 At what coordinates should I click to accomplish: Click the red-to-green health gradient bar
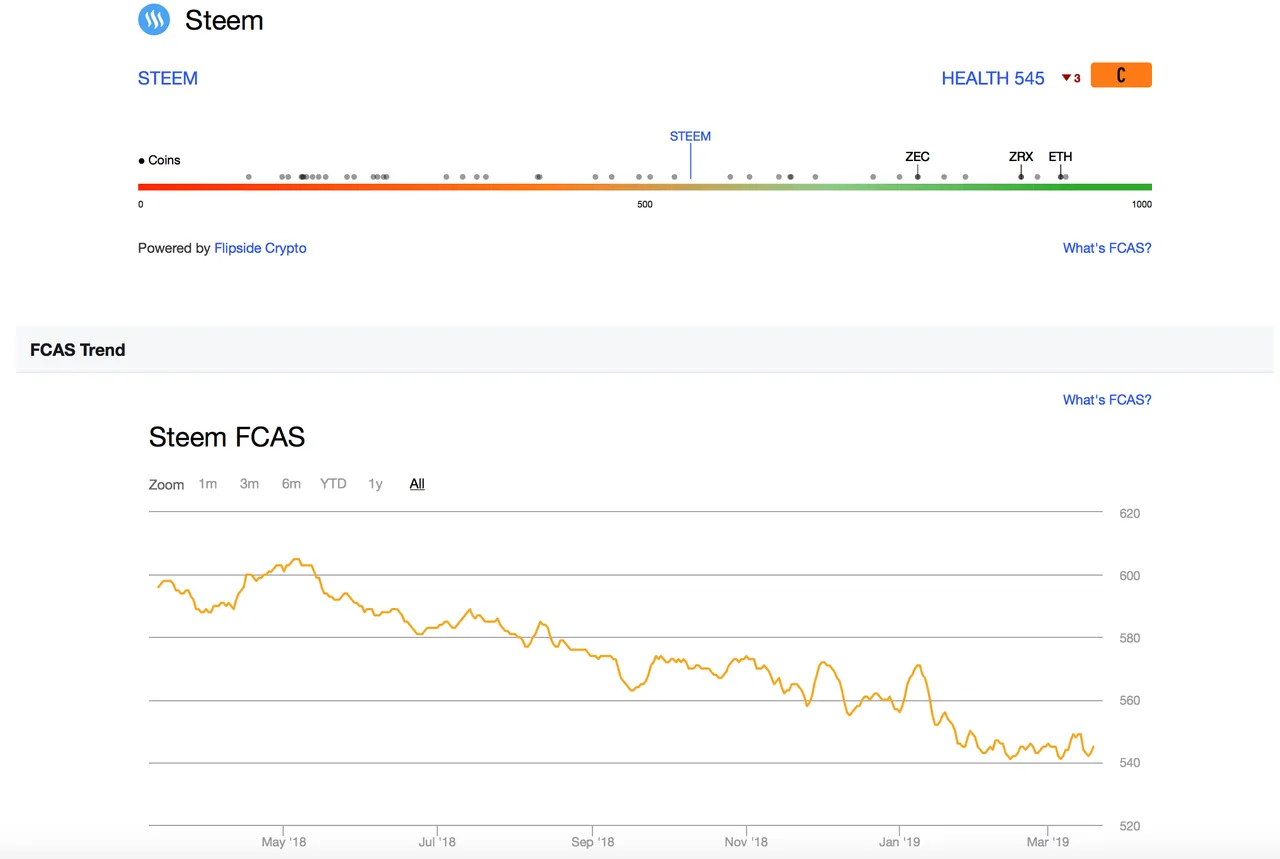coord(645,187)
